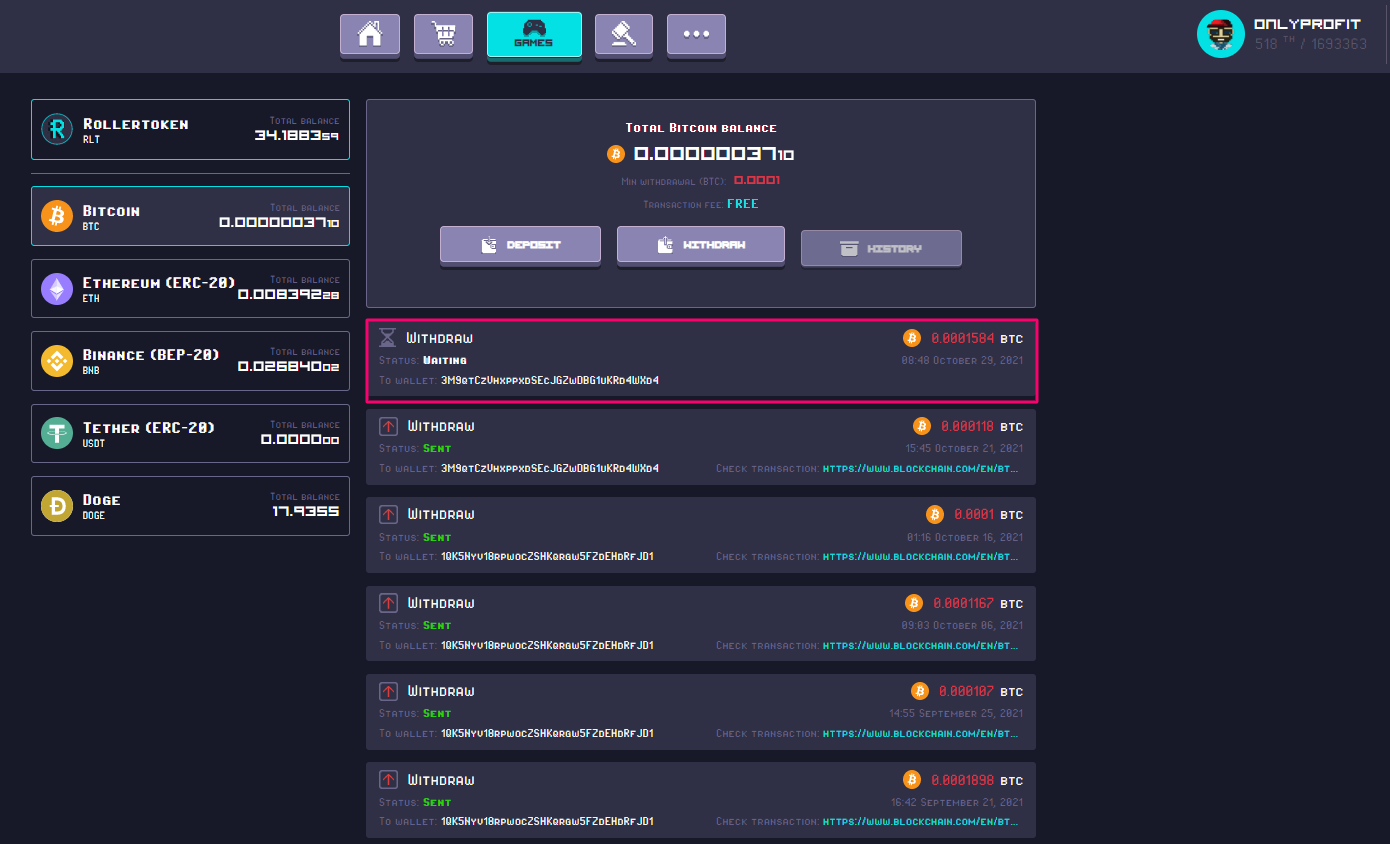Click the date 14:55 September 25, 2021

tap(956, 713)
